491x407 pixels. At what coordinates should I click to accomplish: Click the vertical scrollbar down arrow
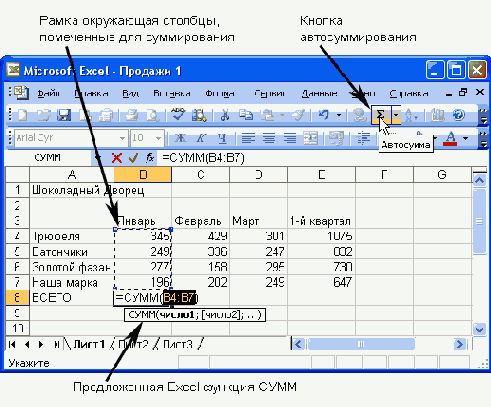coord(479,329)
